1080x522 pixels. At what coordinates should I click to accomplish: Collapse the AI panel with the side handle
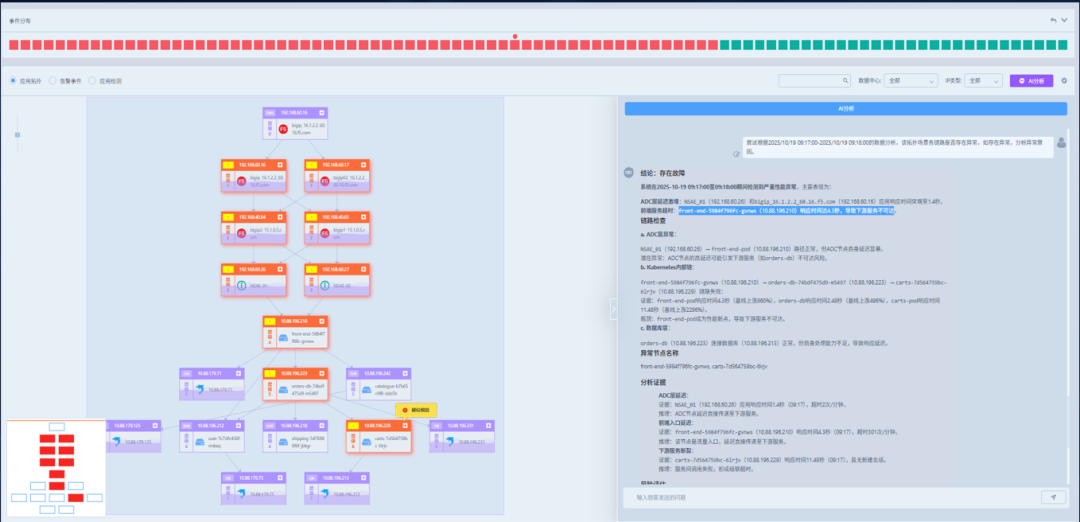613,309
